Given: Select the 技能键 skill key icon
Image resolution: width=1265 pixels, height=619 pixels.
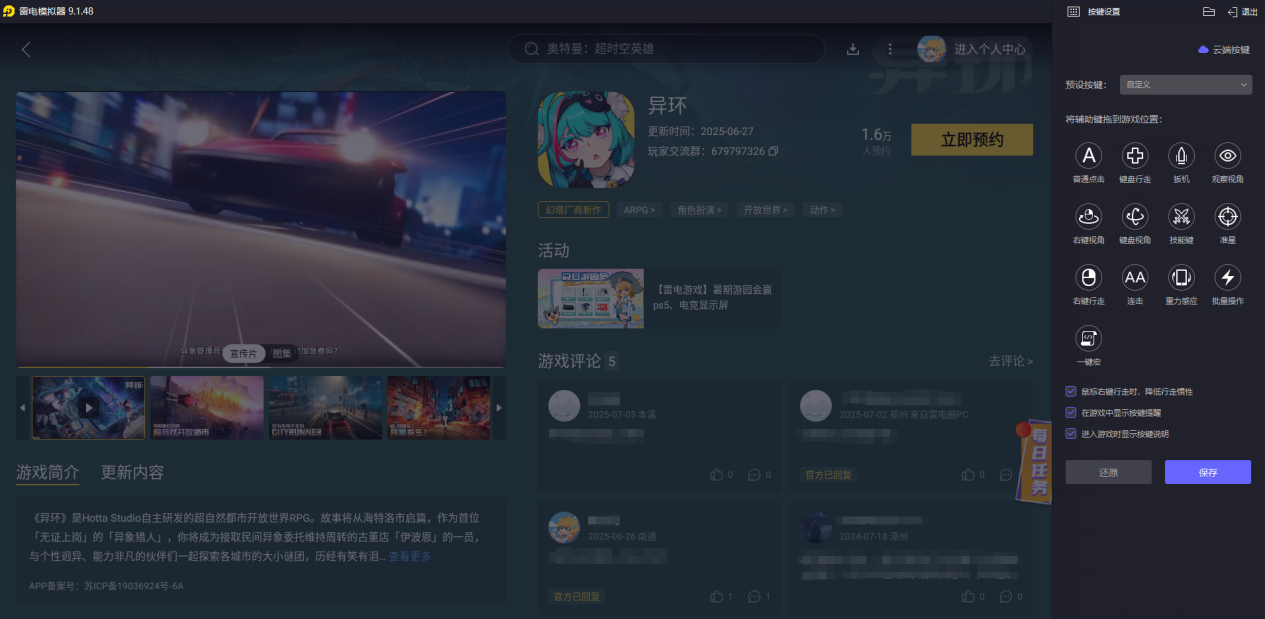Looking at the screenshot, I should tap(1180, 218).
